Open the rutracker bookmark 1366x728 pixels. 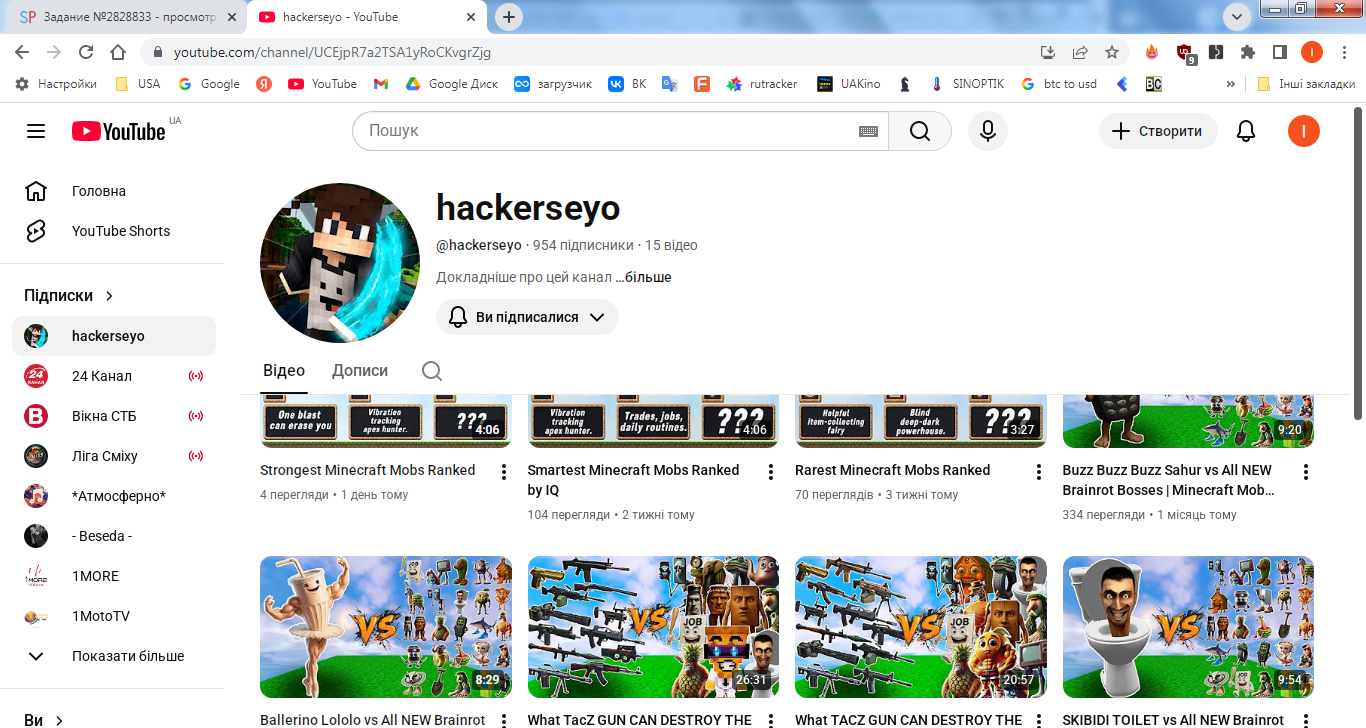tap(762, 84)
